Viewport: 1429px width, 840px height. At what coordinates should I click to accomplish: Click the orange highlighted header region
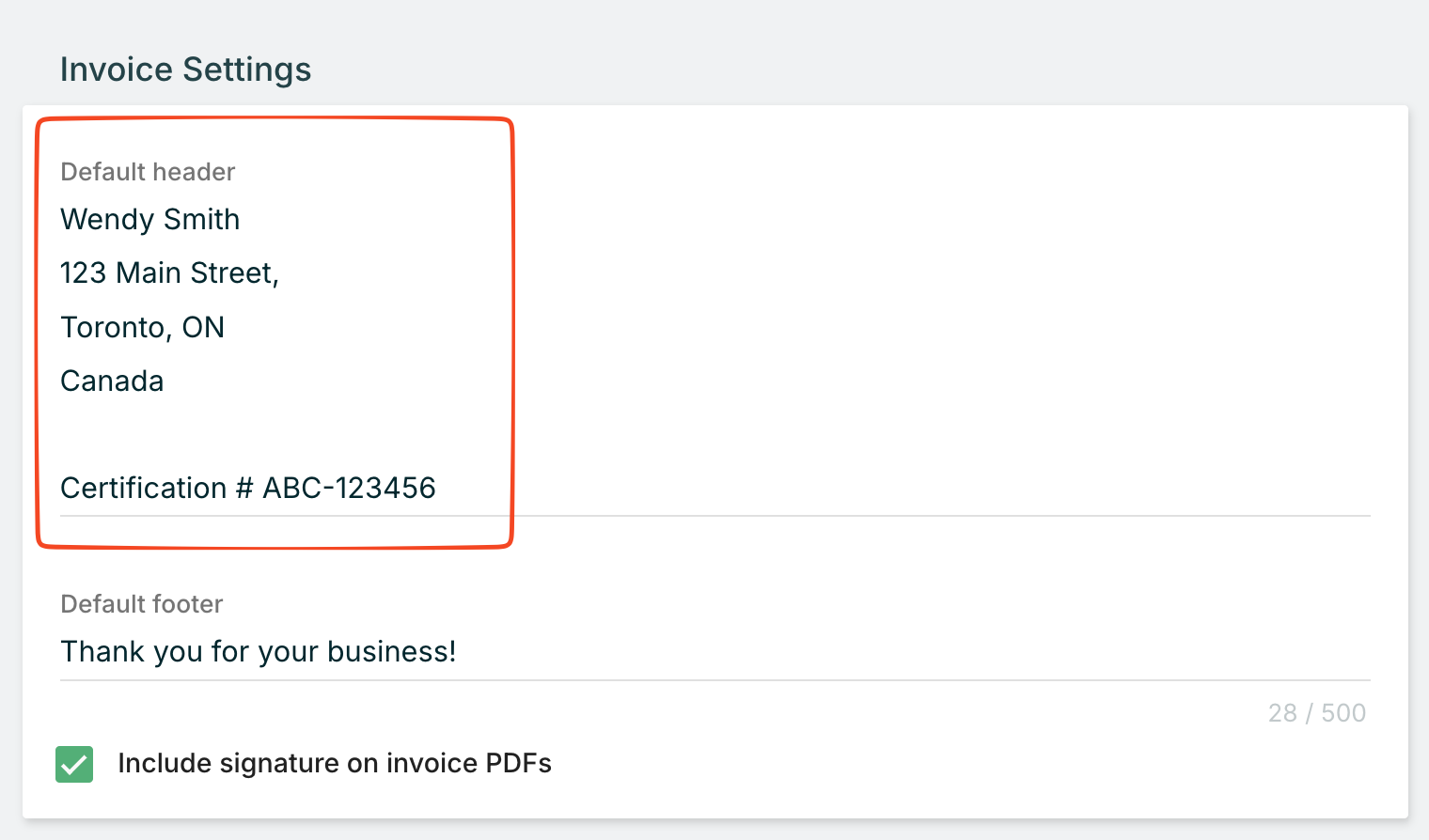pos(273,329)
